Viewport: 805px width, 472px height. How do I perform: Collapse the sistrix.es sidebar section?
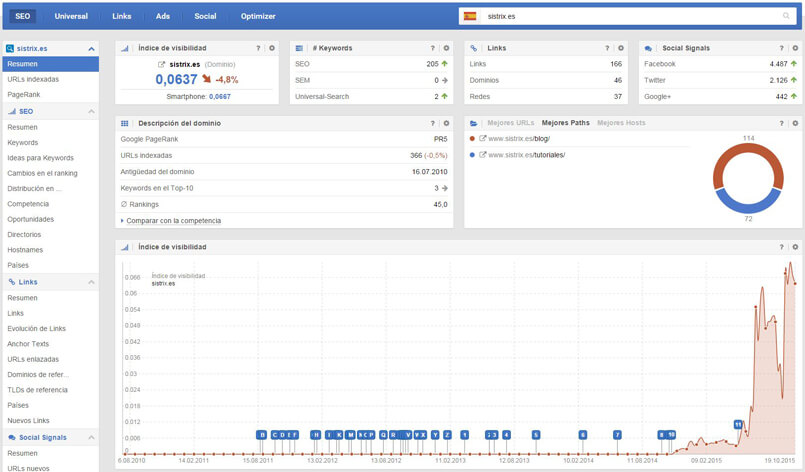pos(91,49)
